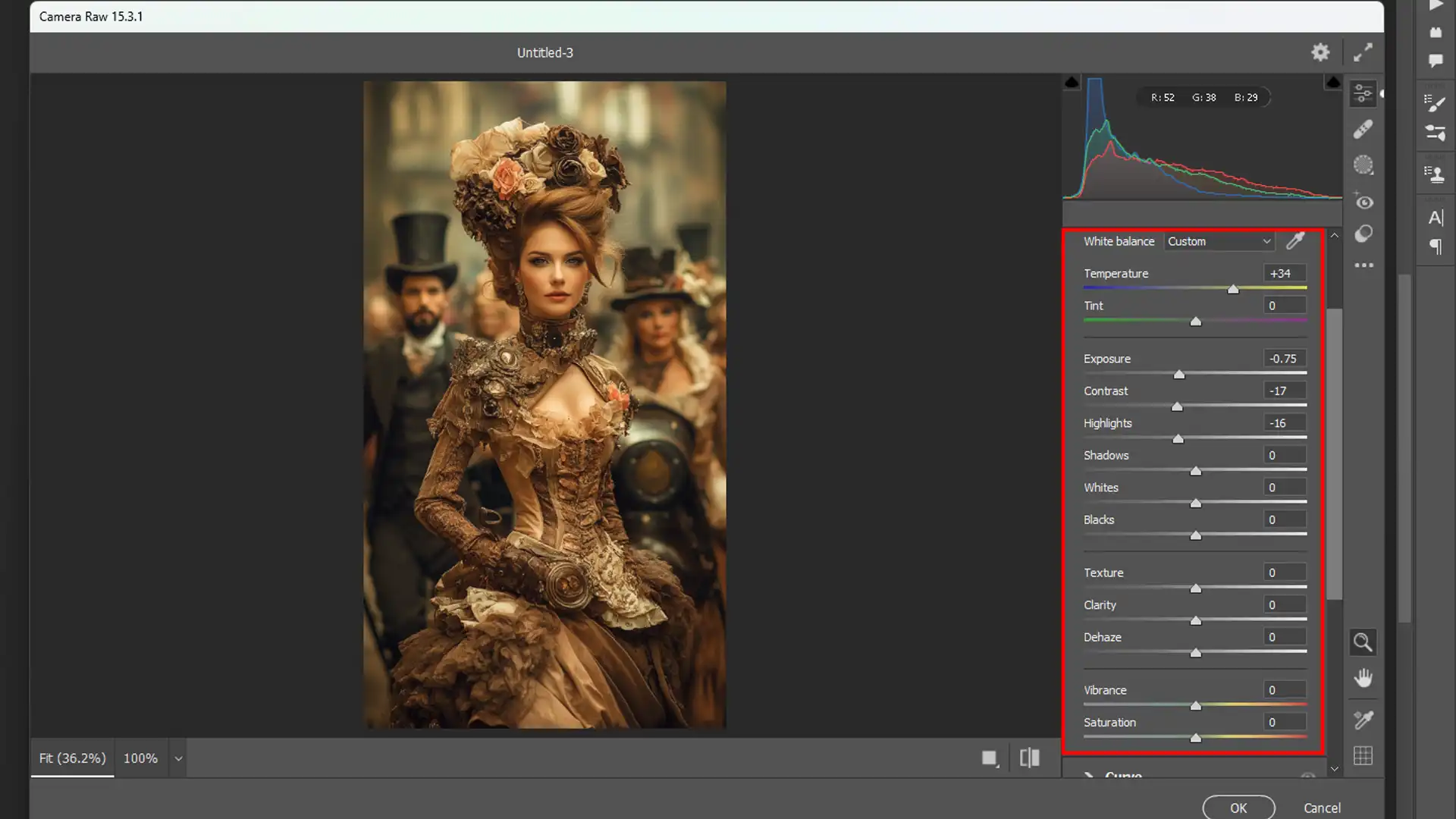Select the Red Eye tool
This screenshot has height=819, width=1456.
[x=1363, y=202]
